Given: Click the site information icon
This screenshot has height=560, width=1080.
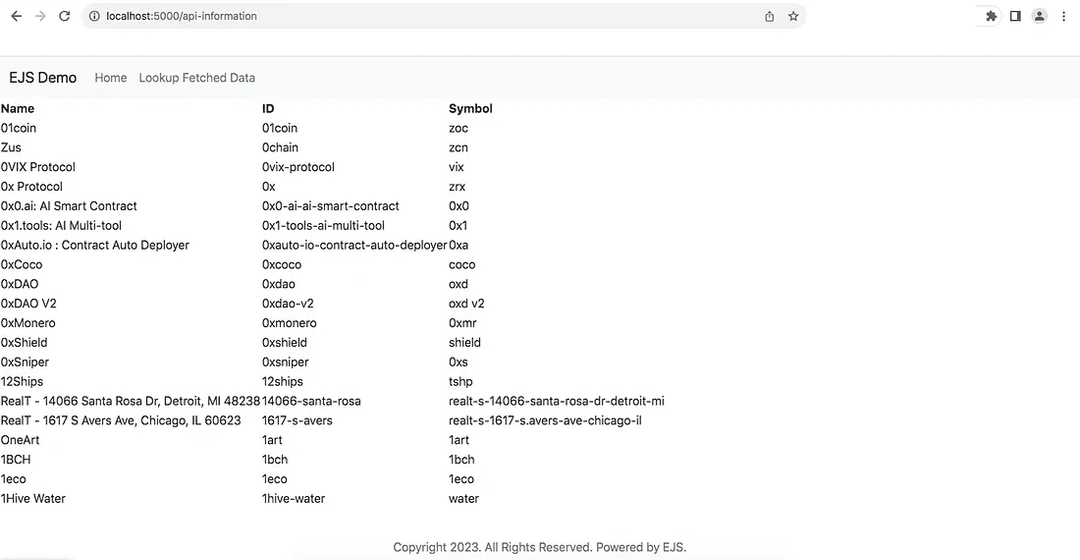Looking at the screenshot, I should (x=93, y=16).
